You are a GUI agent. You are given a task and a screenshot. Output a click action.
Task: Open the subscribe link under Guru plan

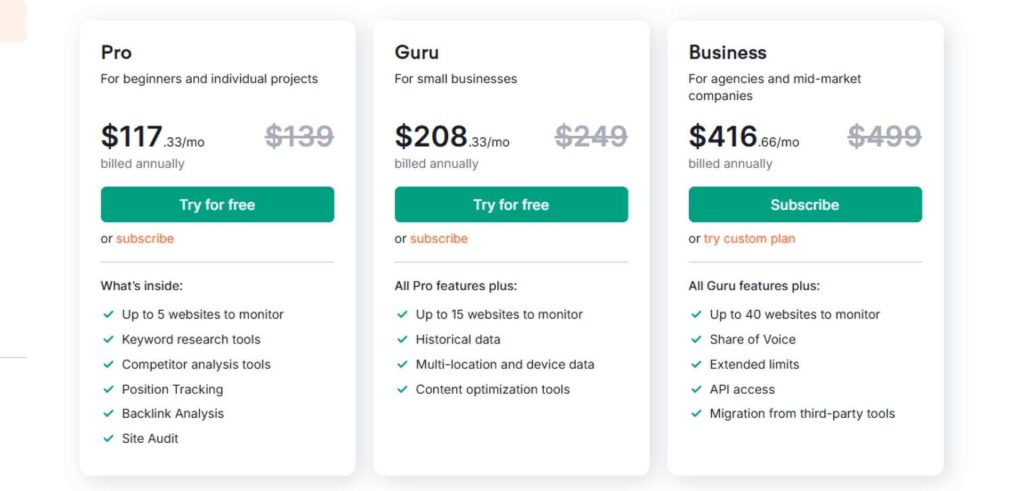(x=439, y=239)
